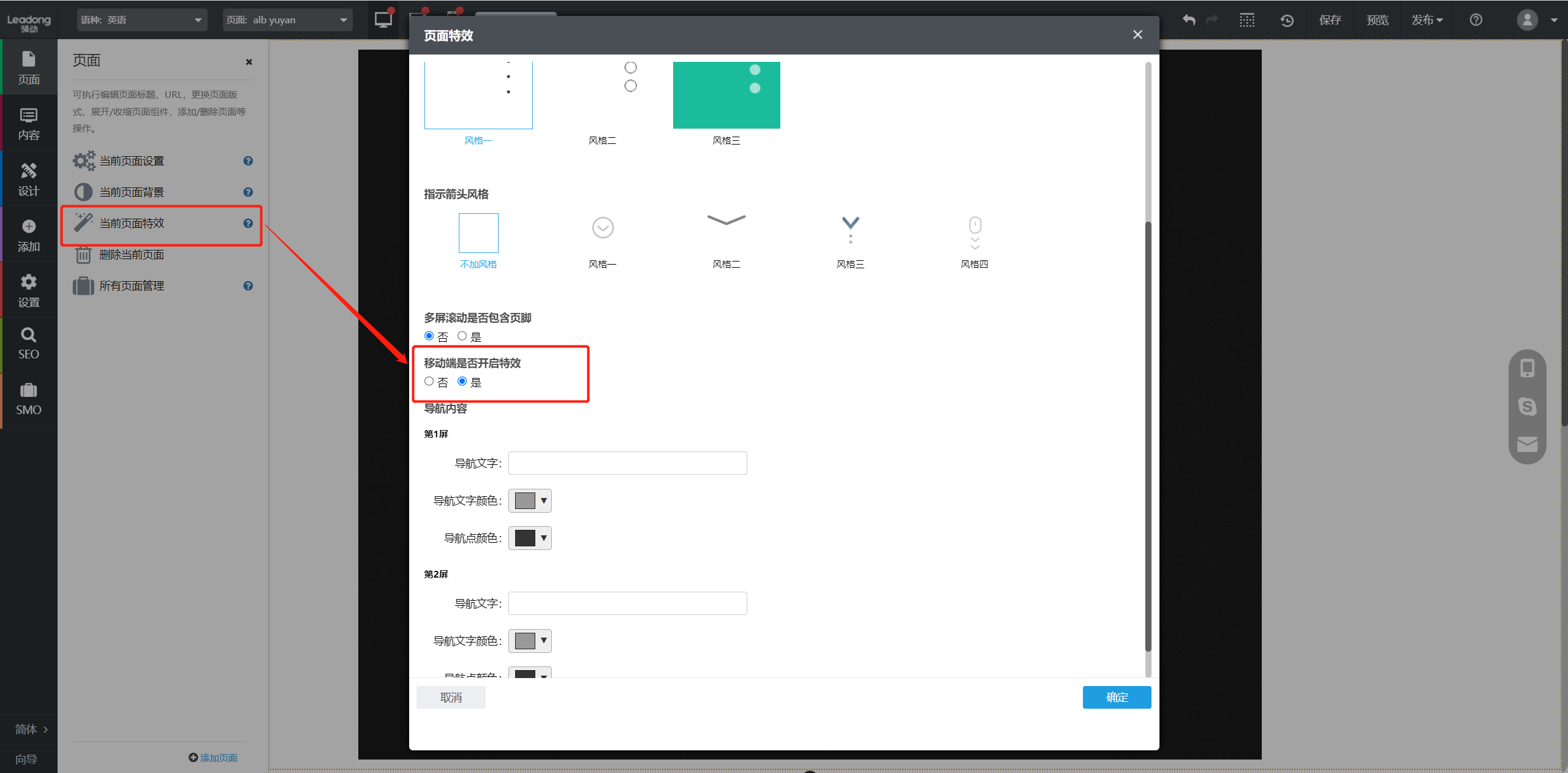Expand the 发布 publish dropdown
This screenshot has height=773, width=1568.
click(x=1427, y=20)
